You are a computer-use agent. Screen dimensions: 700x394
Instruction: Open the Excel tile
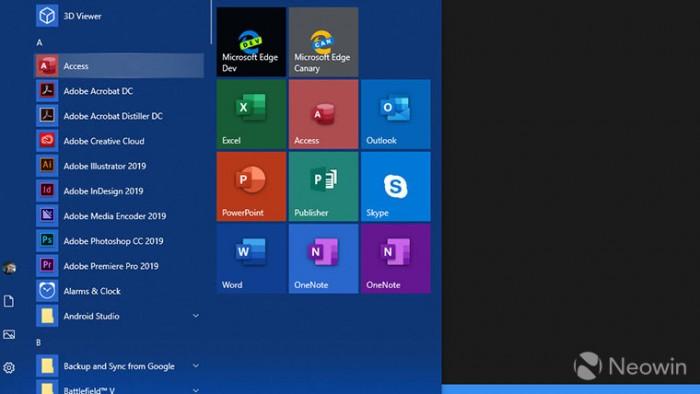pos(251,114)
